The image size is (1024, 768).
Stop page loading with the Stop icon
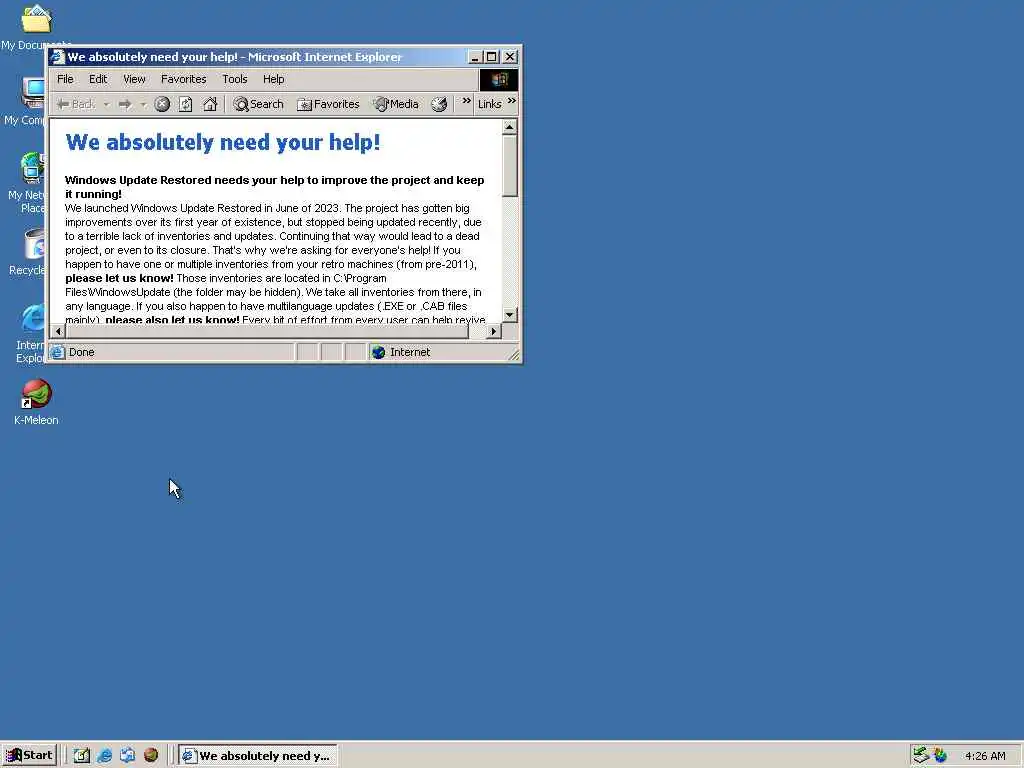(x=162, y=104)
